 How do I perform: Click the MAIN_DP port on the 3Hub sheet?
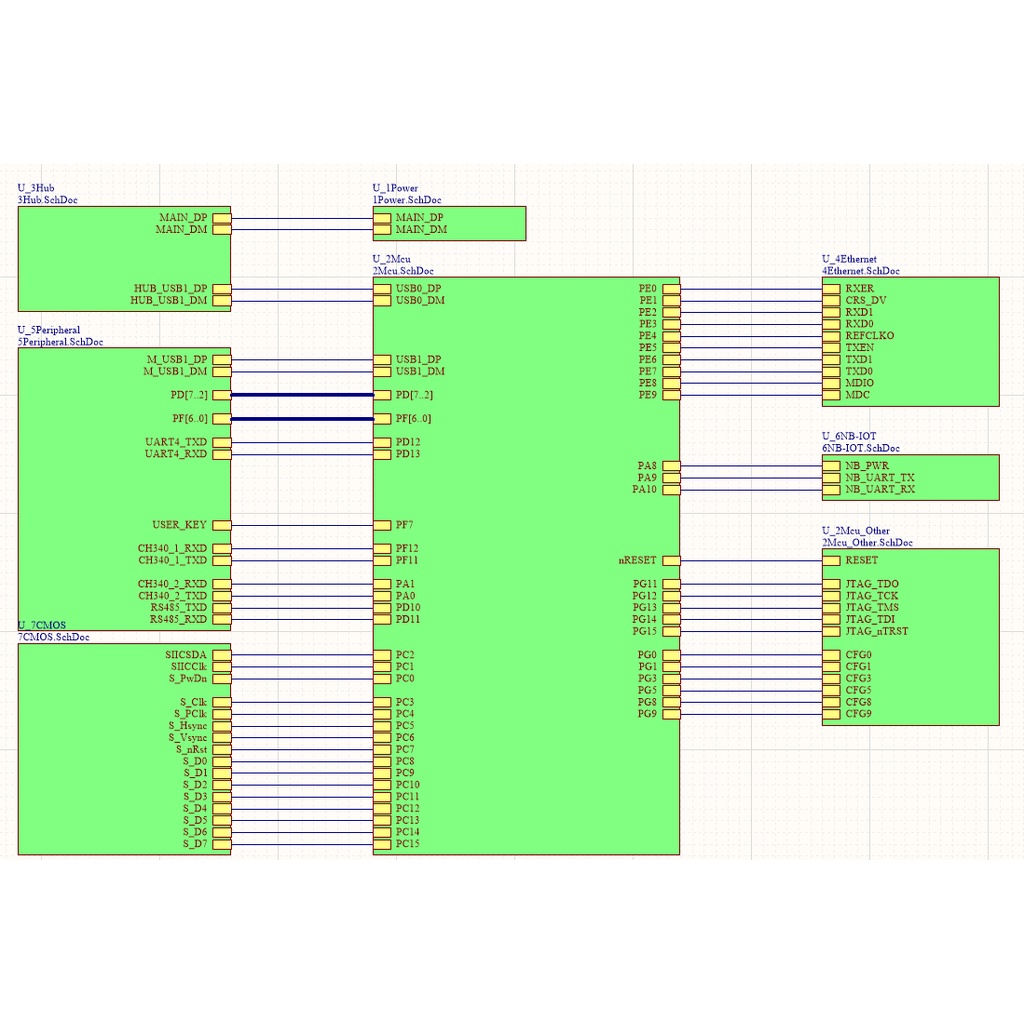221,217
